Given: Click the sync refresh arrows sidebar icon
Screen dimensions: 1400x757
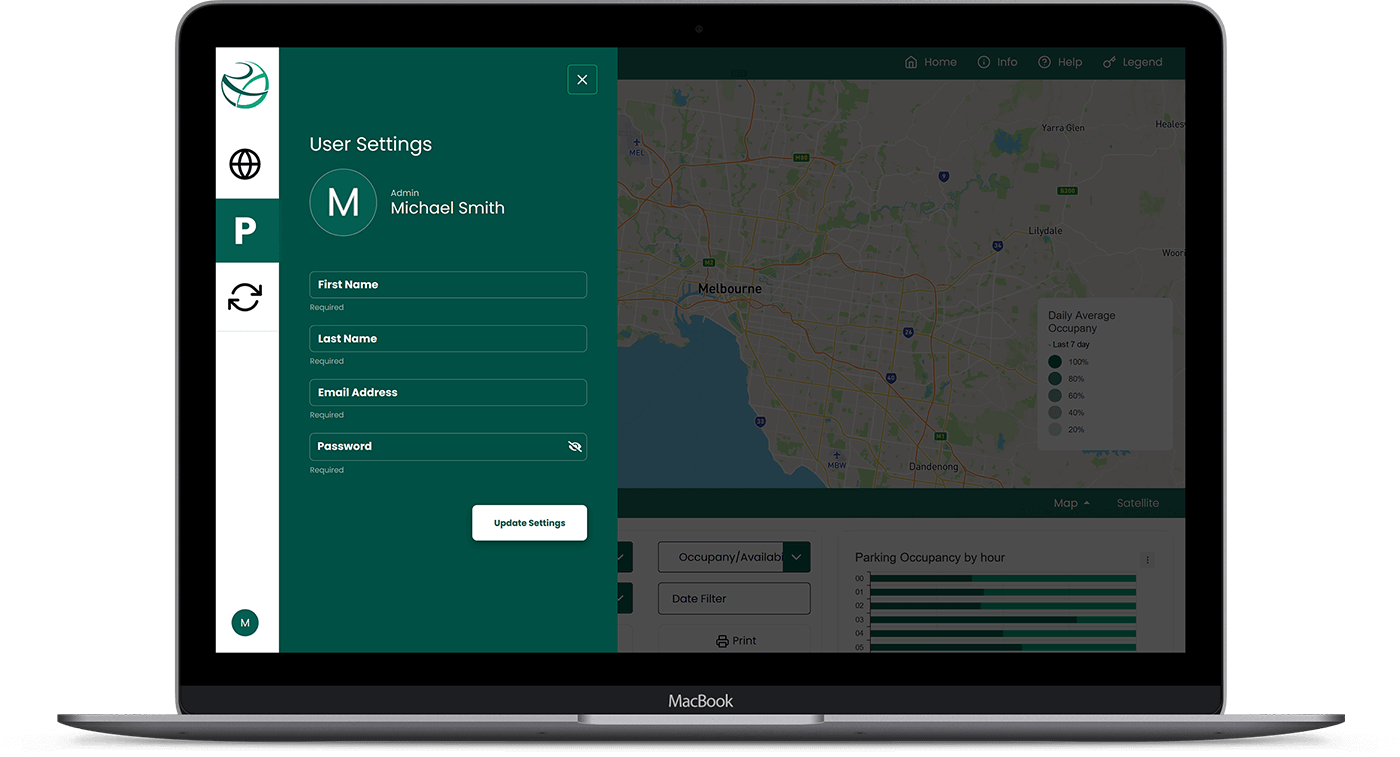Looking at the screenshot, I should click(x=245, y=297).
